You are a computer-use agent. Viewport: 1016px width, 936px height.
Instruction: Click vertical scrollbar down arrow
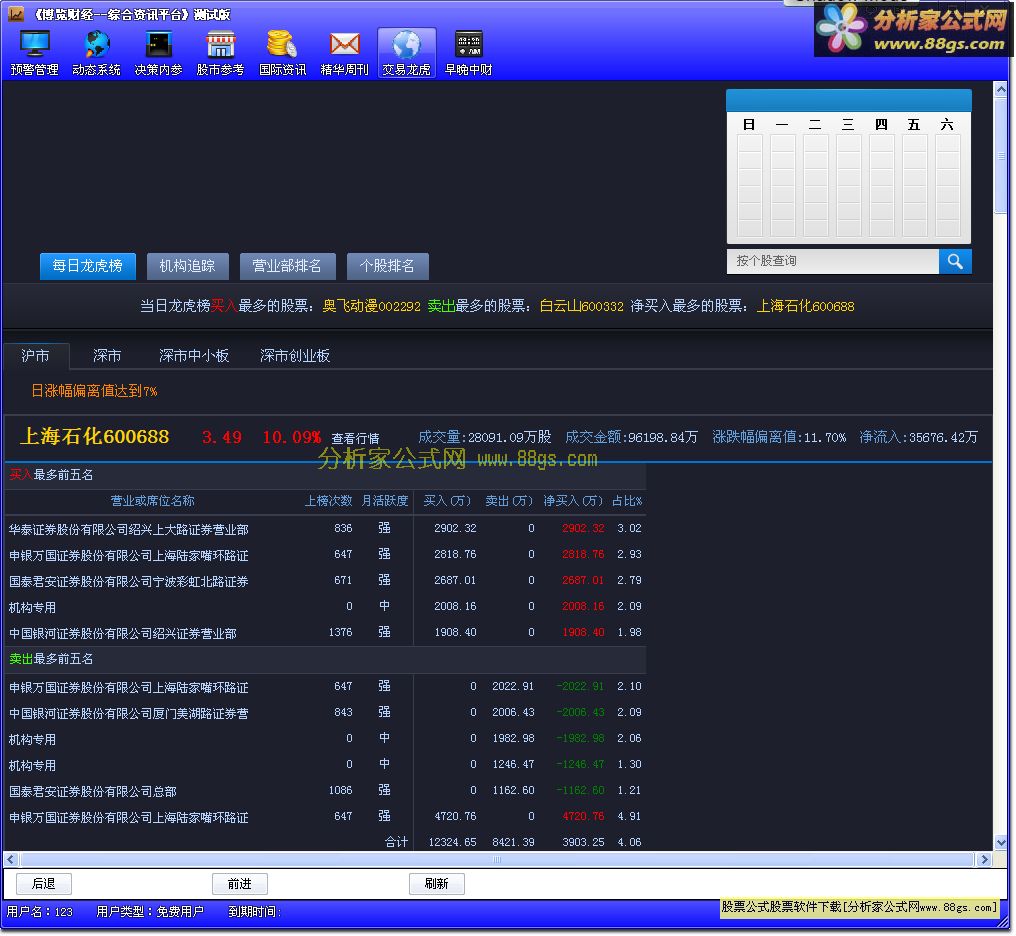pyautogui.click(x=1002, y=843)
